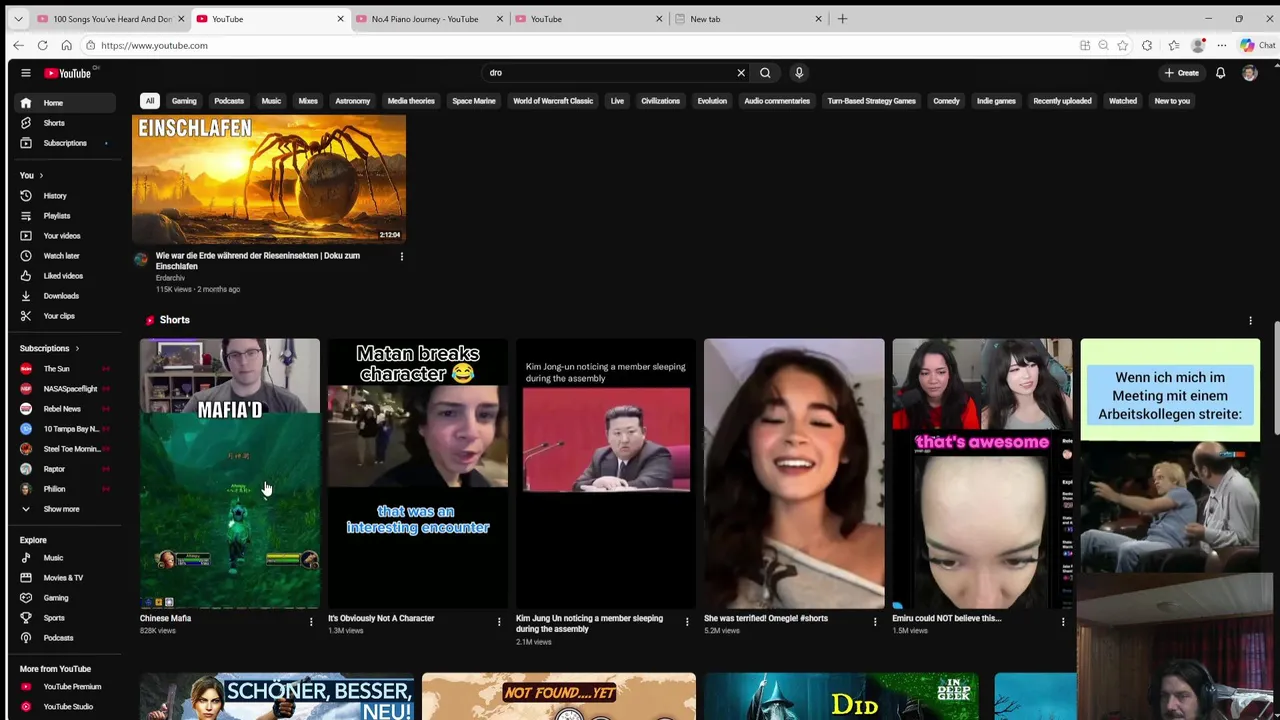Open Your videos in sidebar
This screenshot has height=720, width=1280.
(66, 236)
